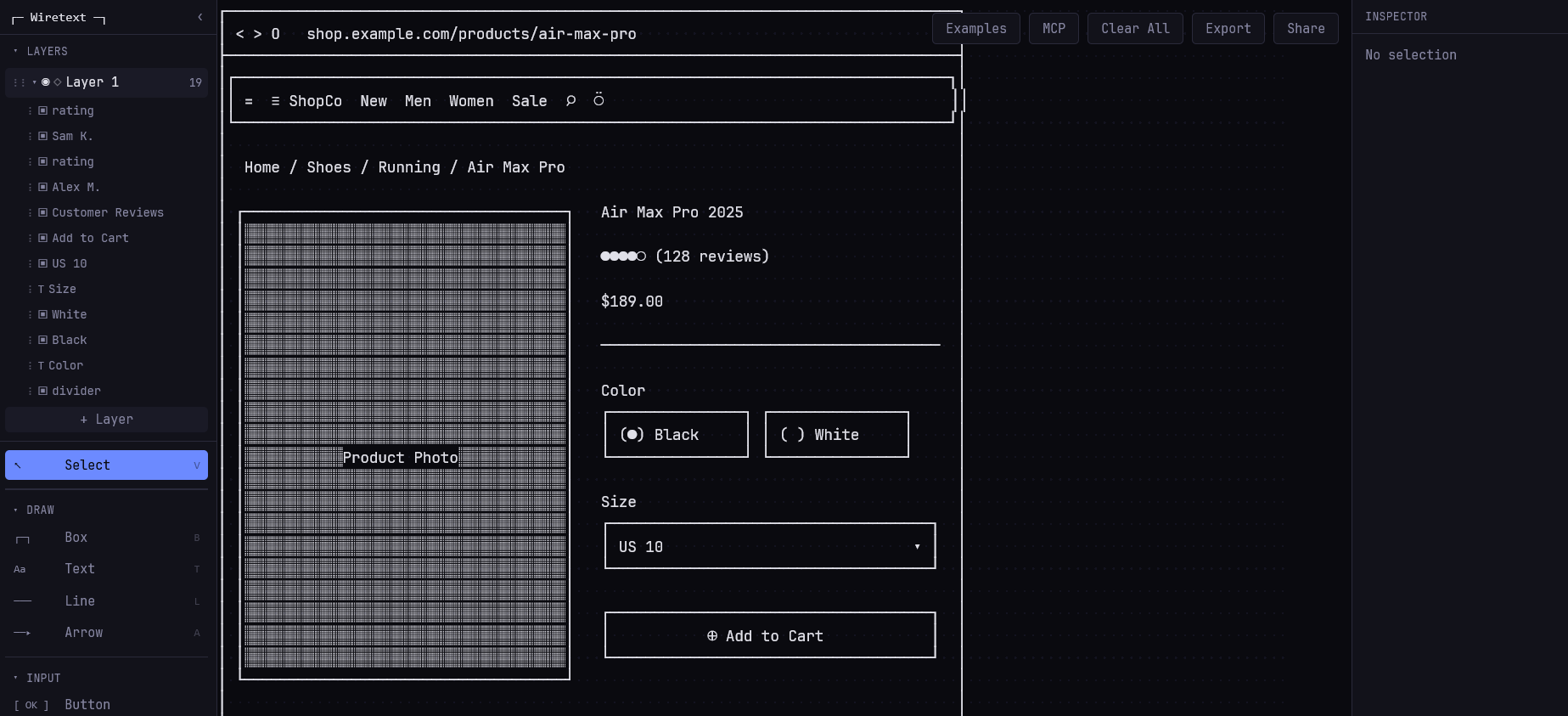Open the Examples menu

[975, 29]
